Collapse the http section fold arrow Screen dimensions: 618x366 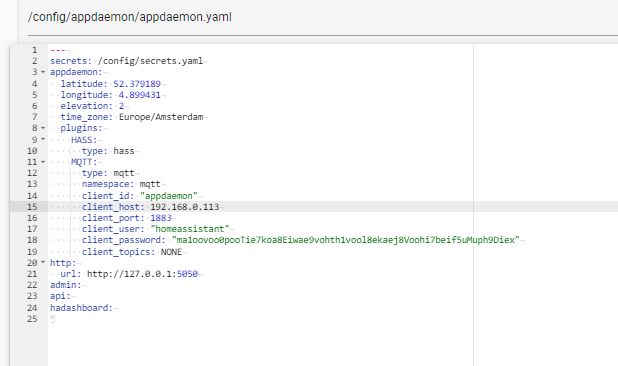click(43, 263)
